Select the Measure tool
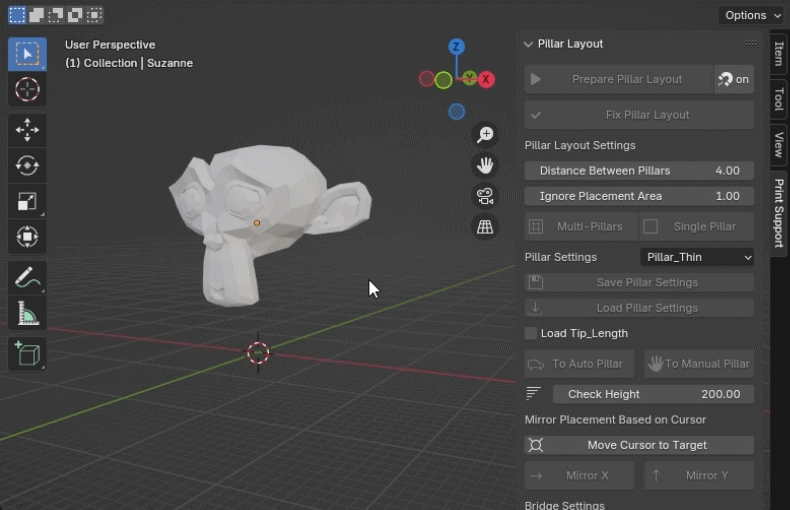The height and width of the screenshot is (510, 790). pyautogui.click(x=27, y=313)
